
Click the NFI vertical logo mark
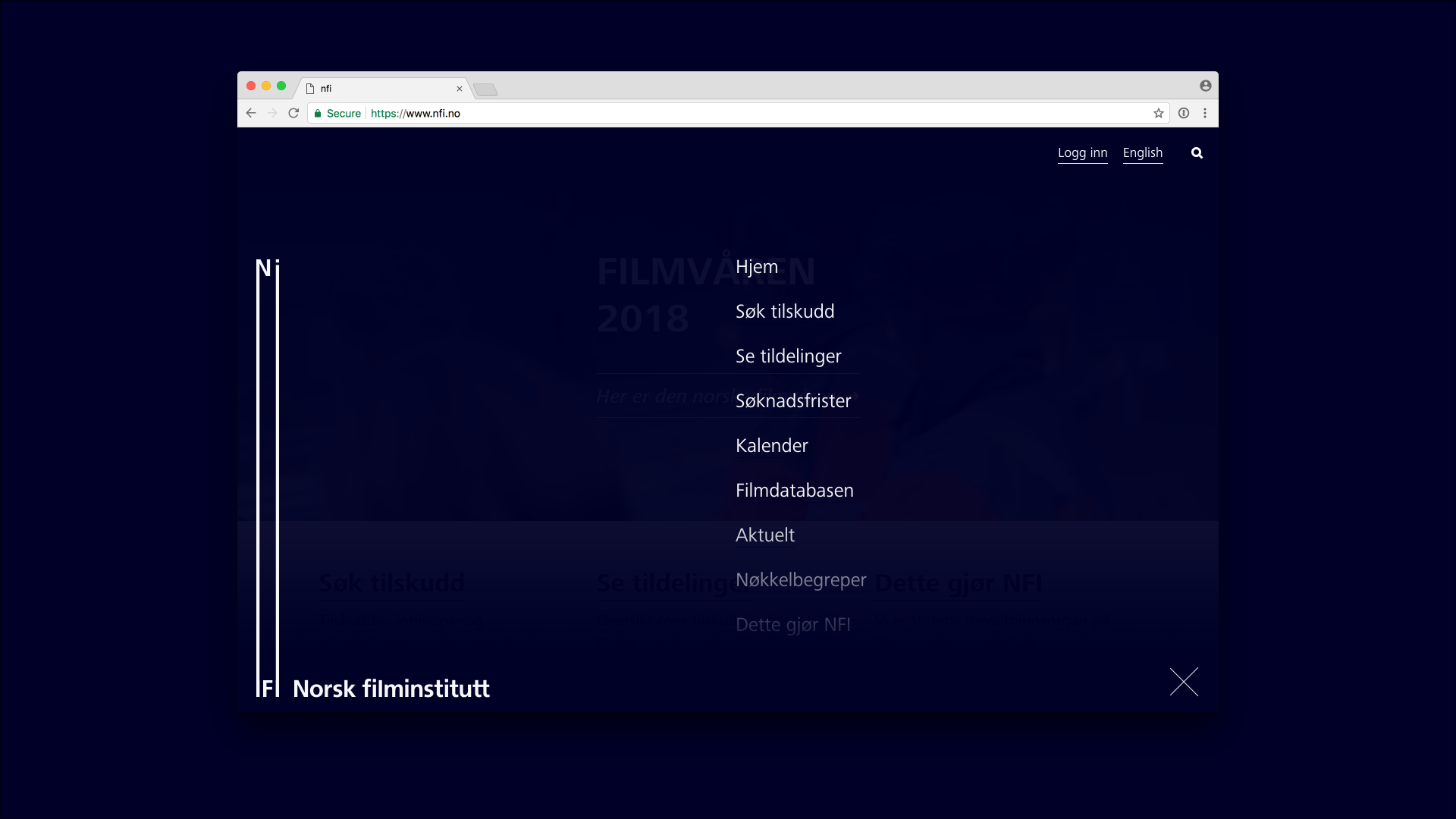tap(268, 478)
